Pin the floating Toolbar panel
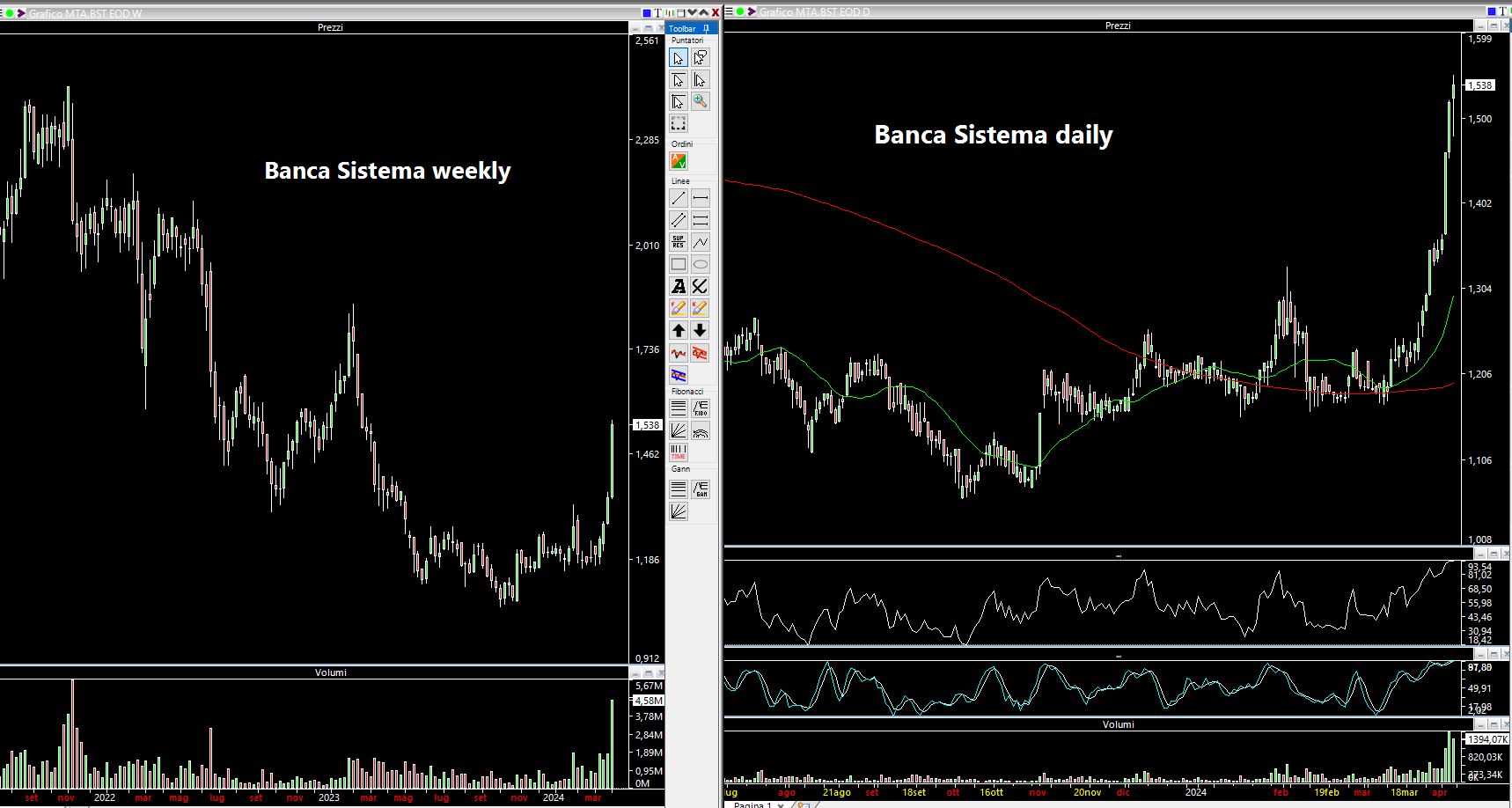The width and height of the screenshot is (1512, 808). (x=706, y=29)
